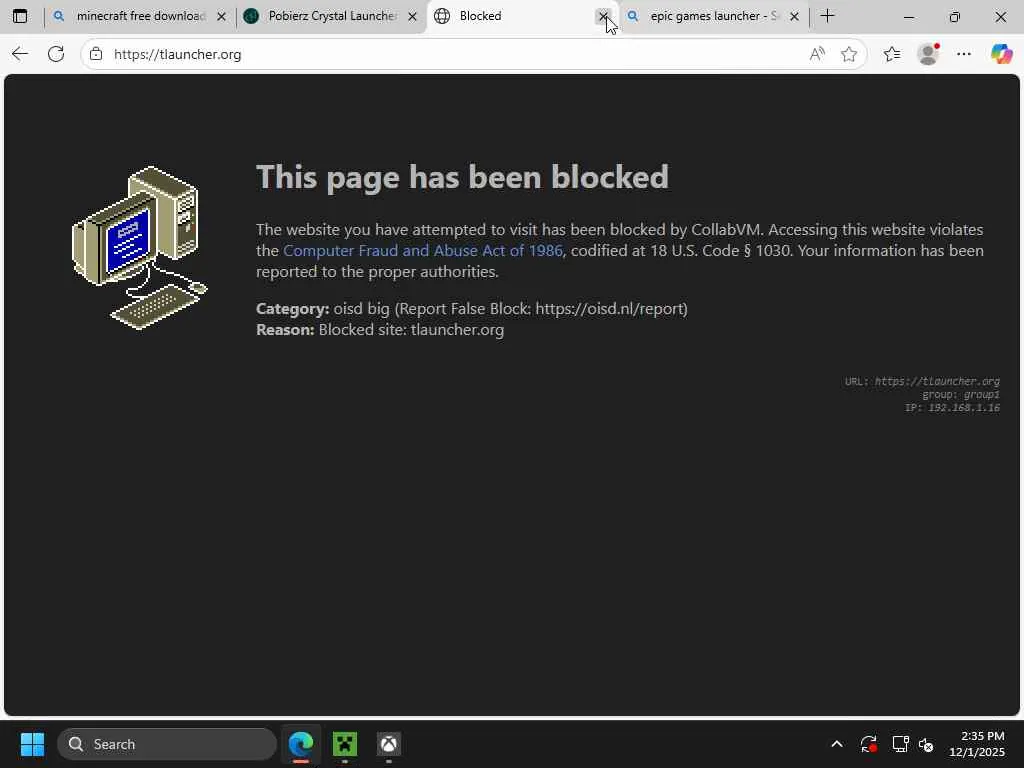This screenshot has height=768, width=1024.
Task: Open the tab actions menu icon
Action: click(20, 16)
